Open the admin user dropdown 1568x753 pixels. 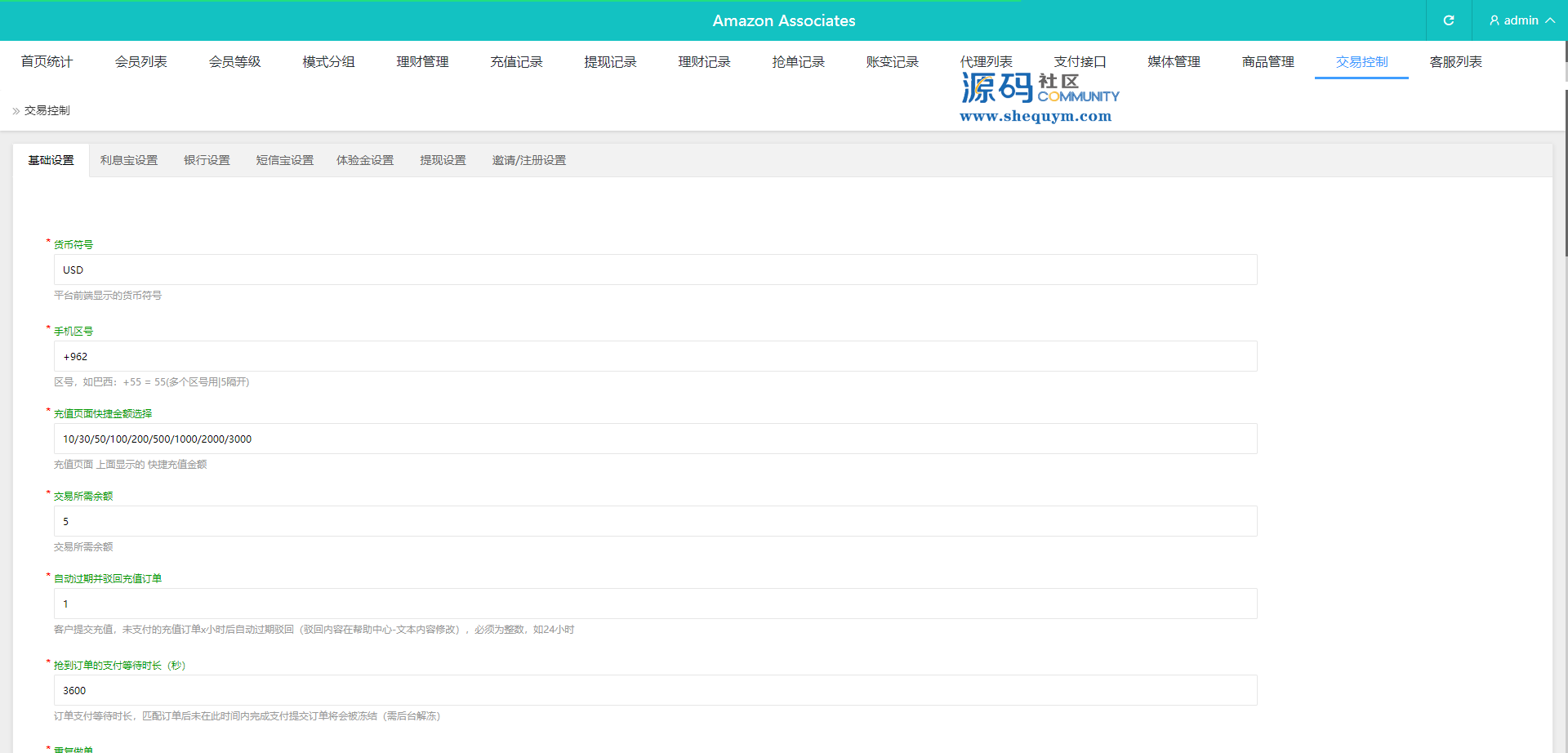pyautogui.click(x=1521, y=20)
